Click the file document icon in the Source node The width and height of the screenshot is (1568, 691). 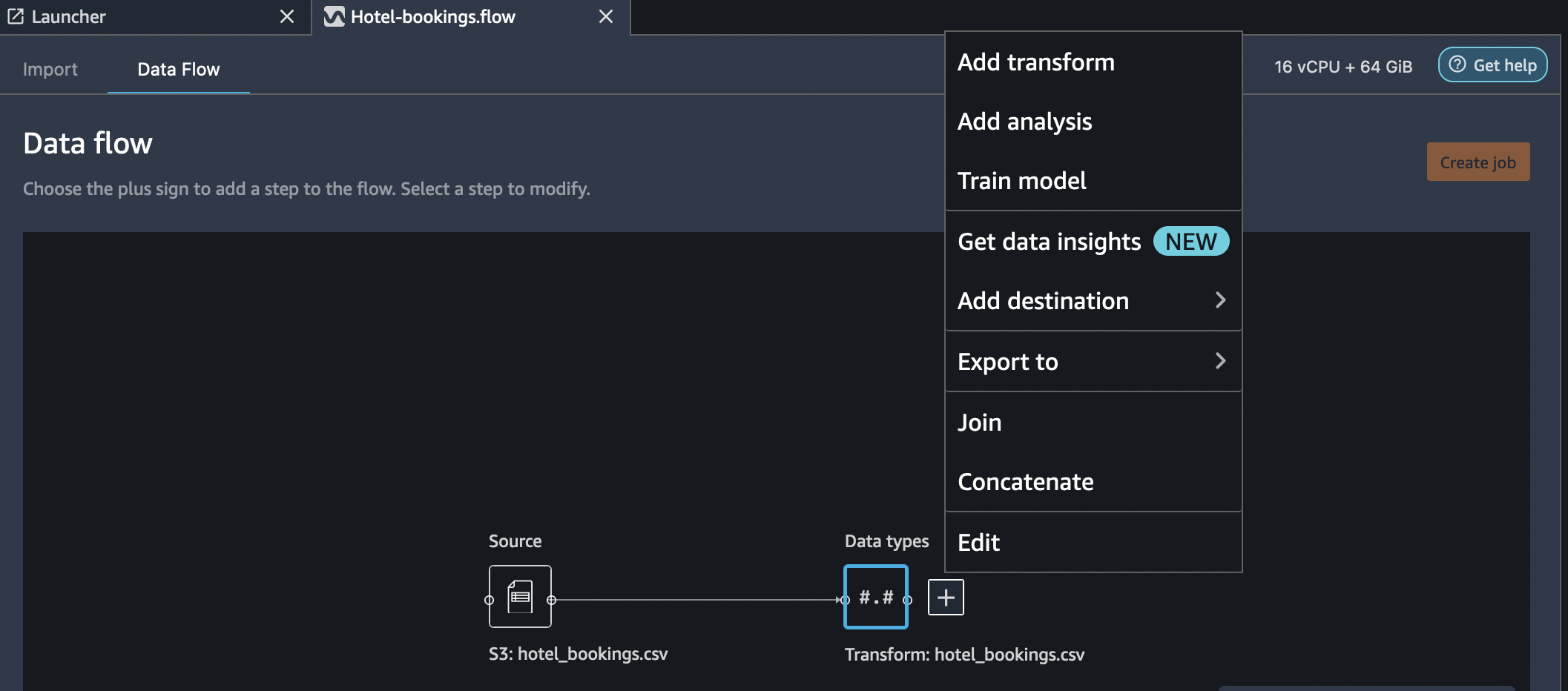[520, 598]
